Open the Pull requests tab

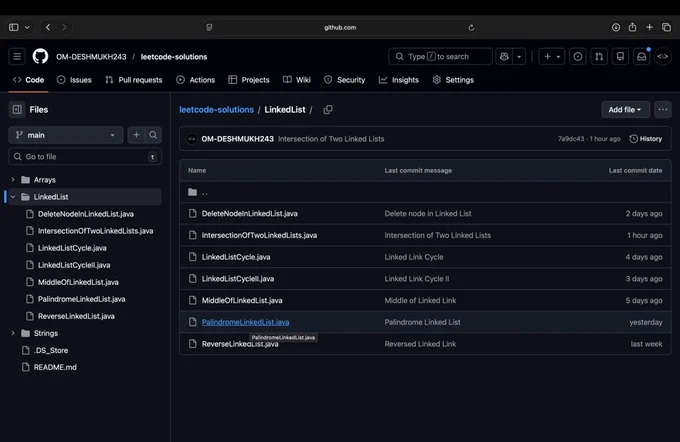pyautogui.click(x=134, y=80)
